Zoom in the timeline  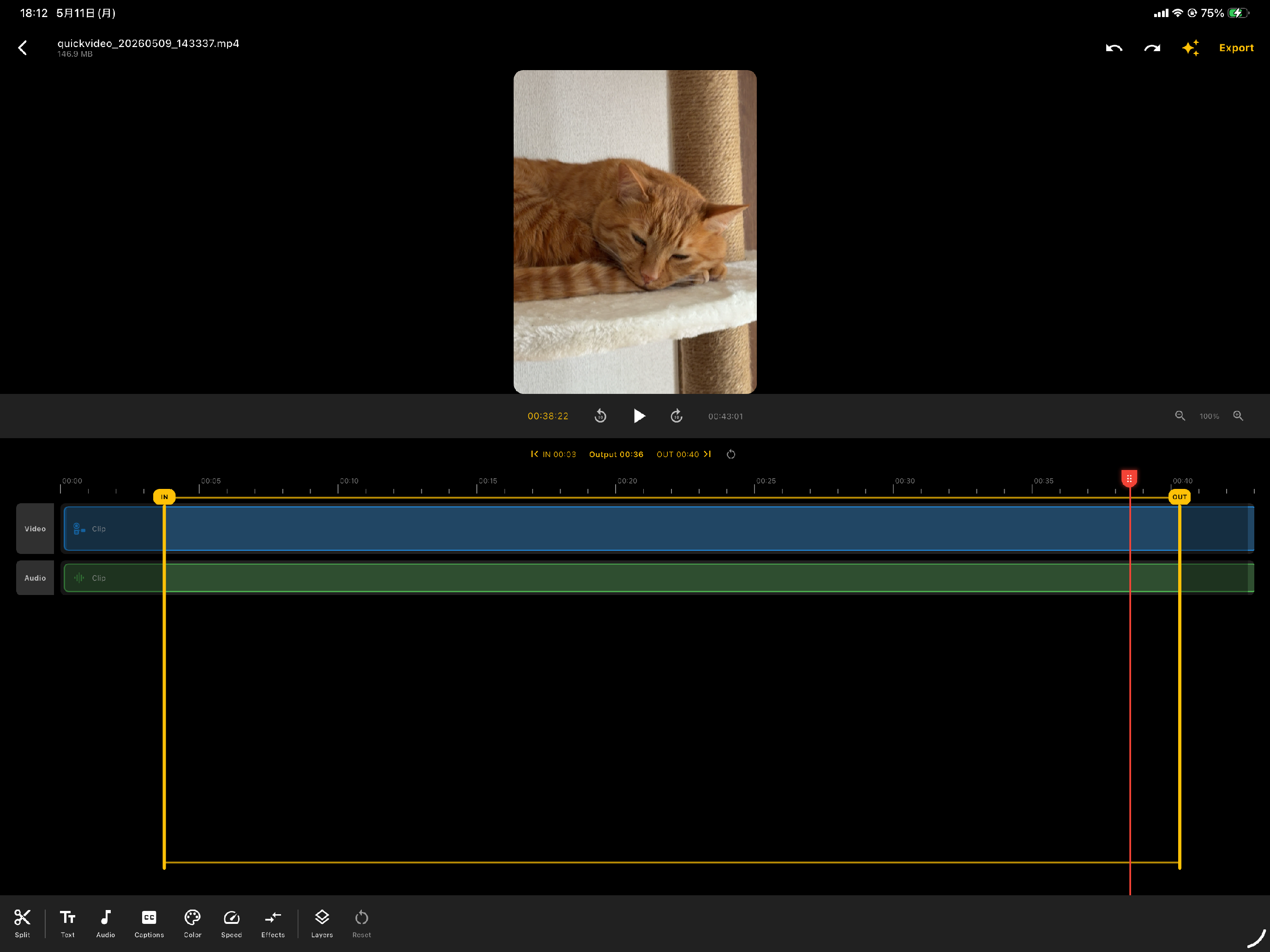(x=1238, y=416)
